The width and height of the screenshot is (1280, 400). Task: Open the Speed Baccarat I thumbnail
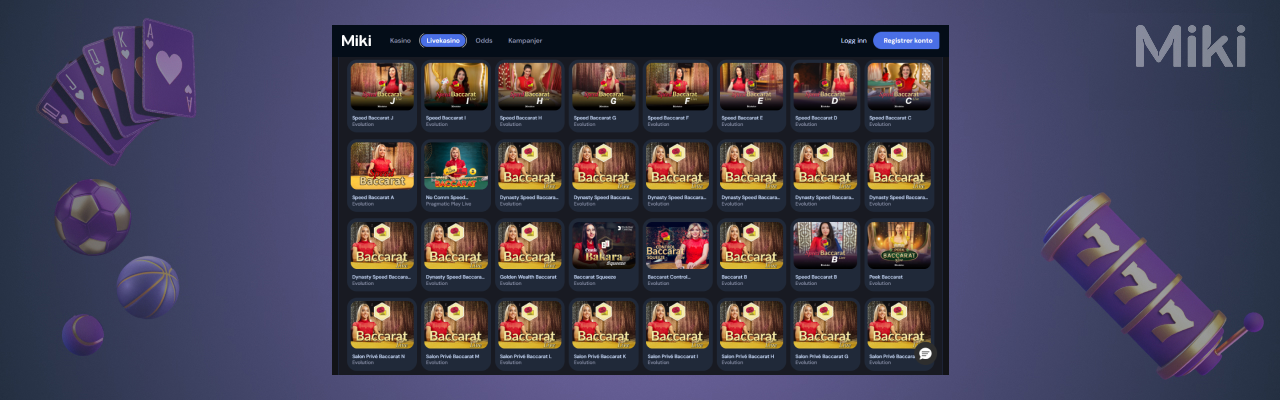tap(456, 86)
